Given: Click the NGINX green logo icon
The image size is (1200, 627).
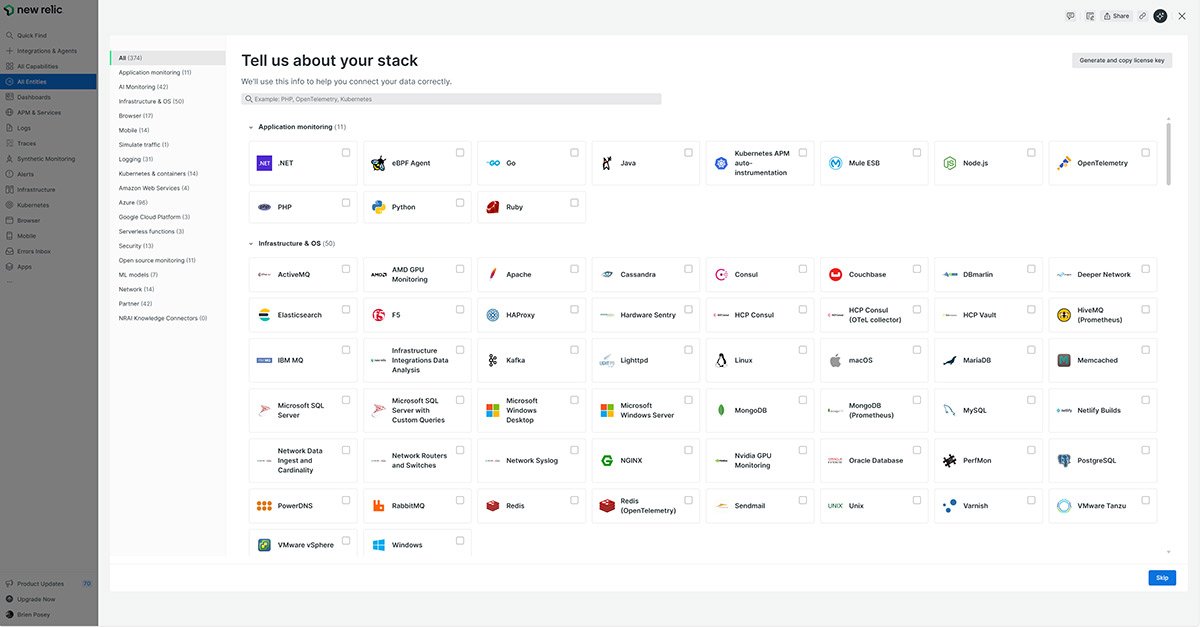Looking at the screenshot, I should pos(607,461).
